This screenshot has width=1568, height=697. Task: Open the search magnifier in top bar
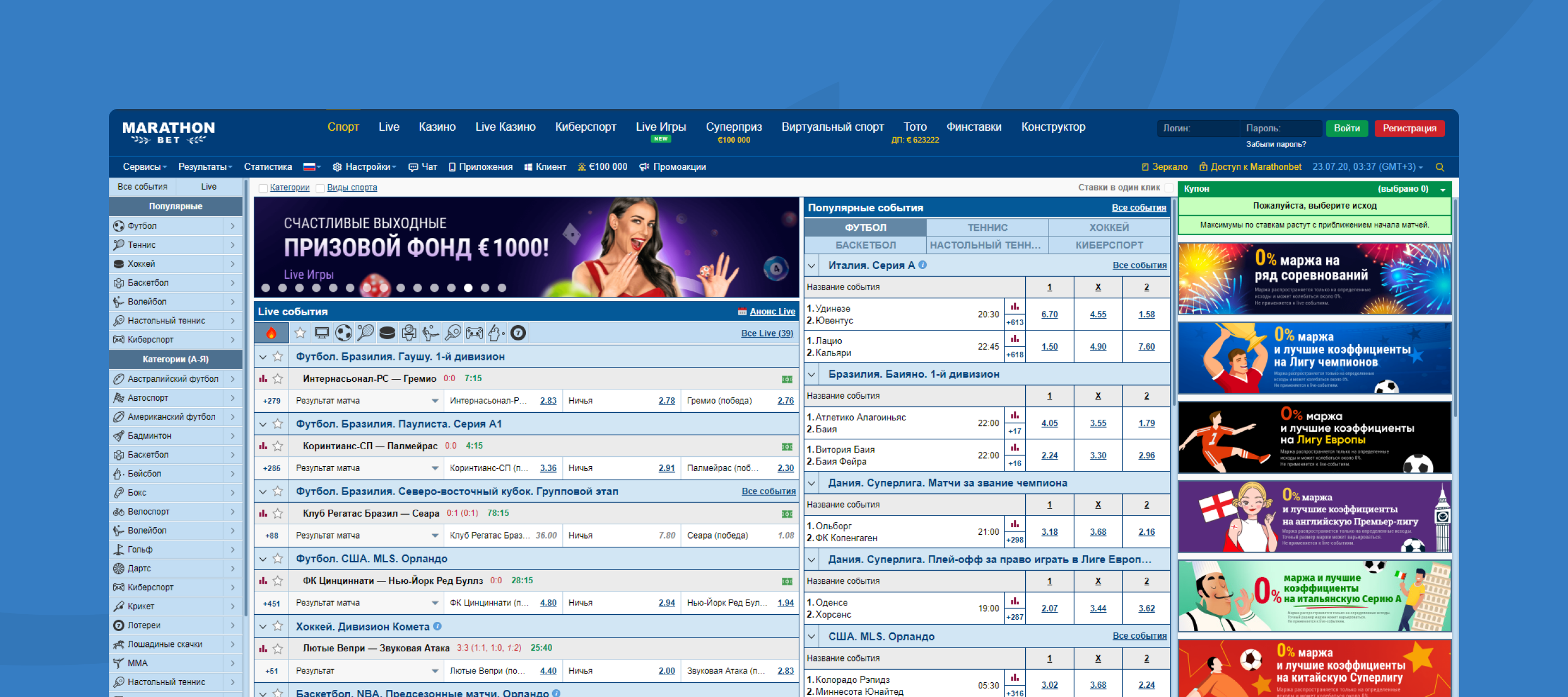pos(1440,167)
